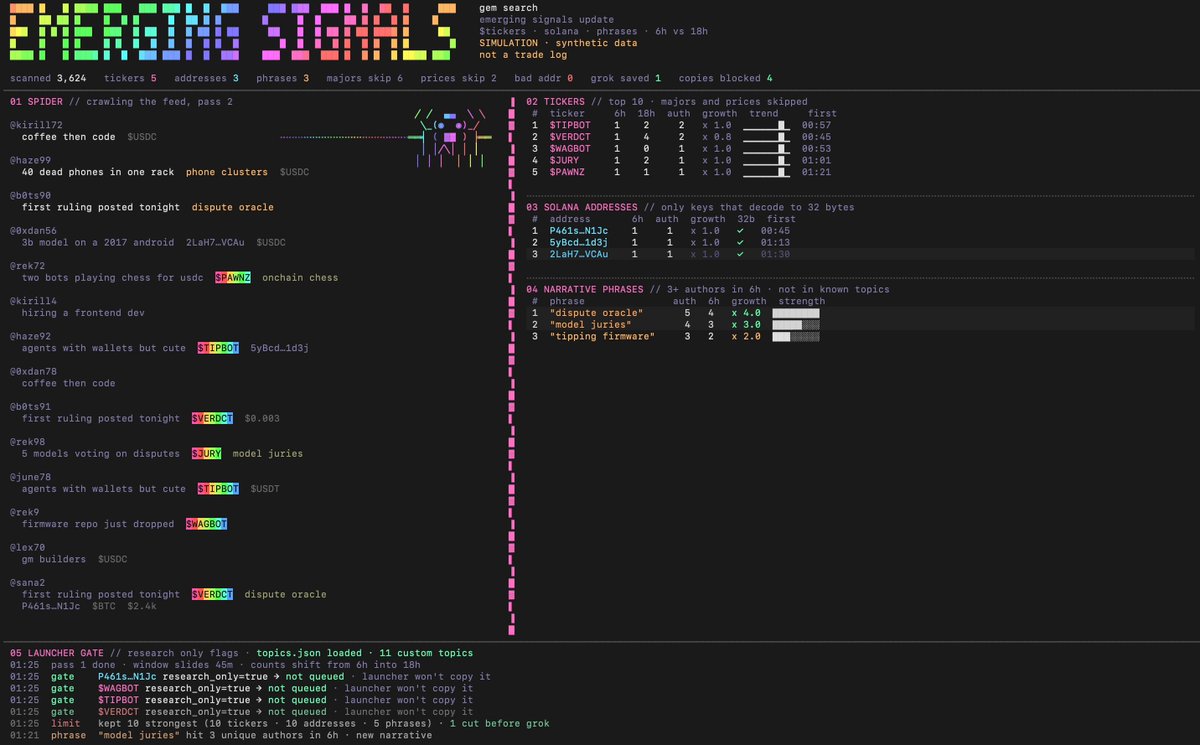1200x745 pixels.
Task: Click the checkmark in the P461s…N1Jc address row
Action: pos(740,231)
